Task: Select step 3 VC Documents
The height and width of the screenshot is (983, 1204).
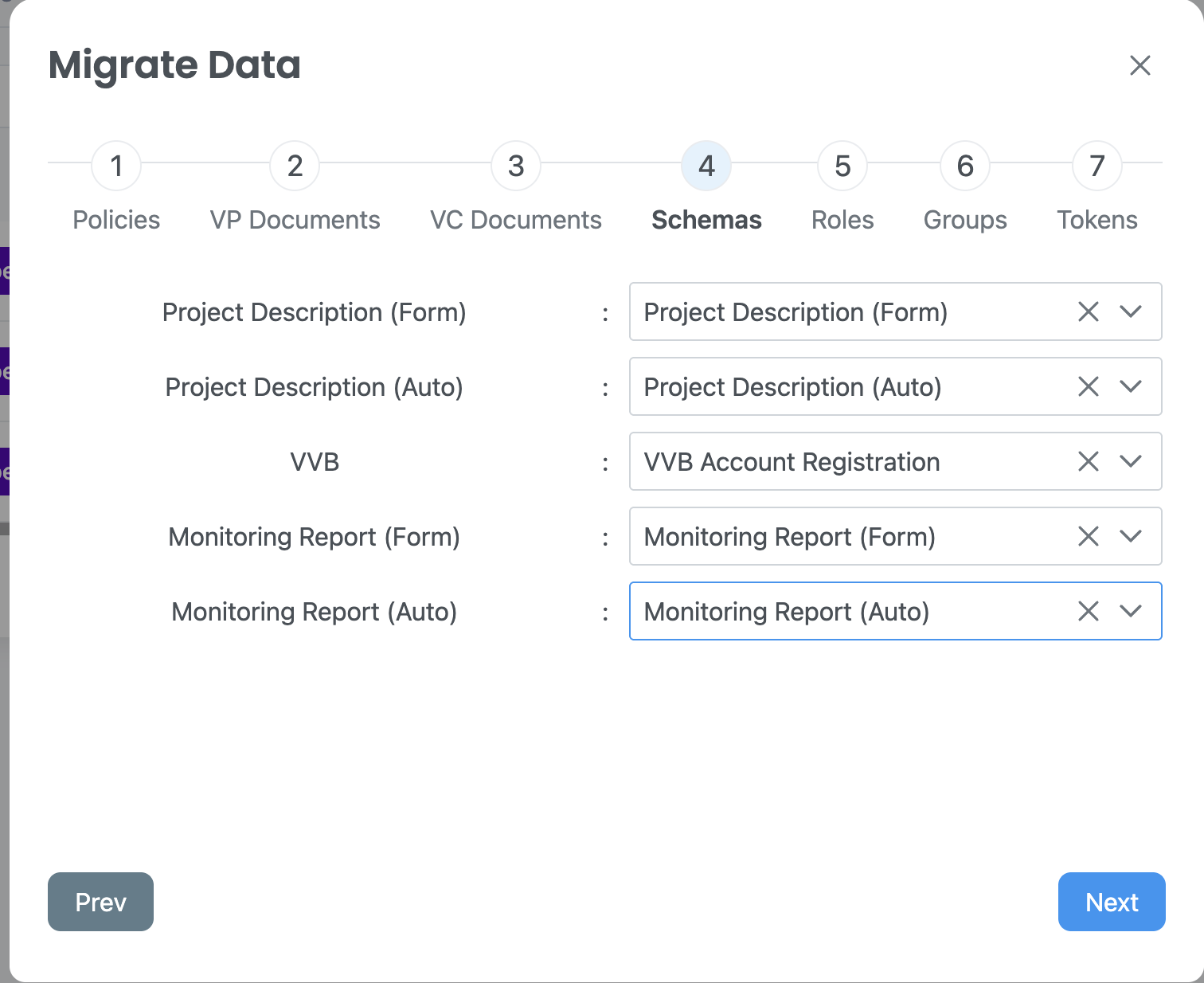Action: click(516, 166)
